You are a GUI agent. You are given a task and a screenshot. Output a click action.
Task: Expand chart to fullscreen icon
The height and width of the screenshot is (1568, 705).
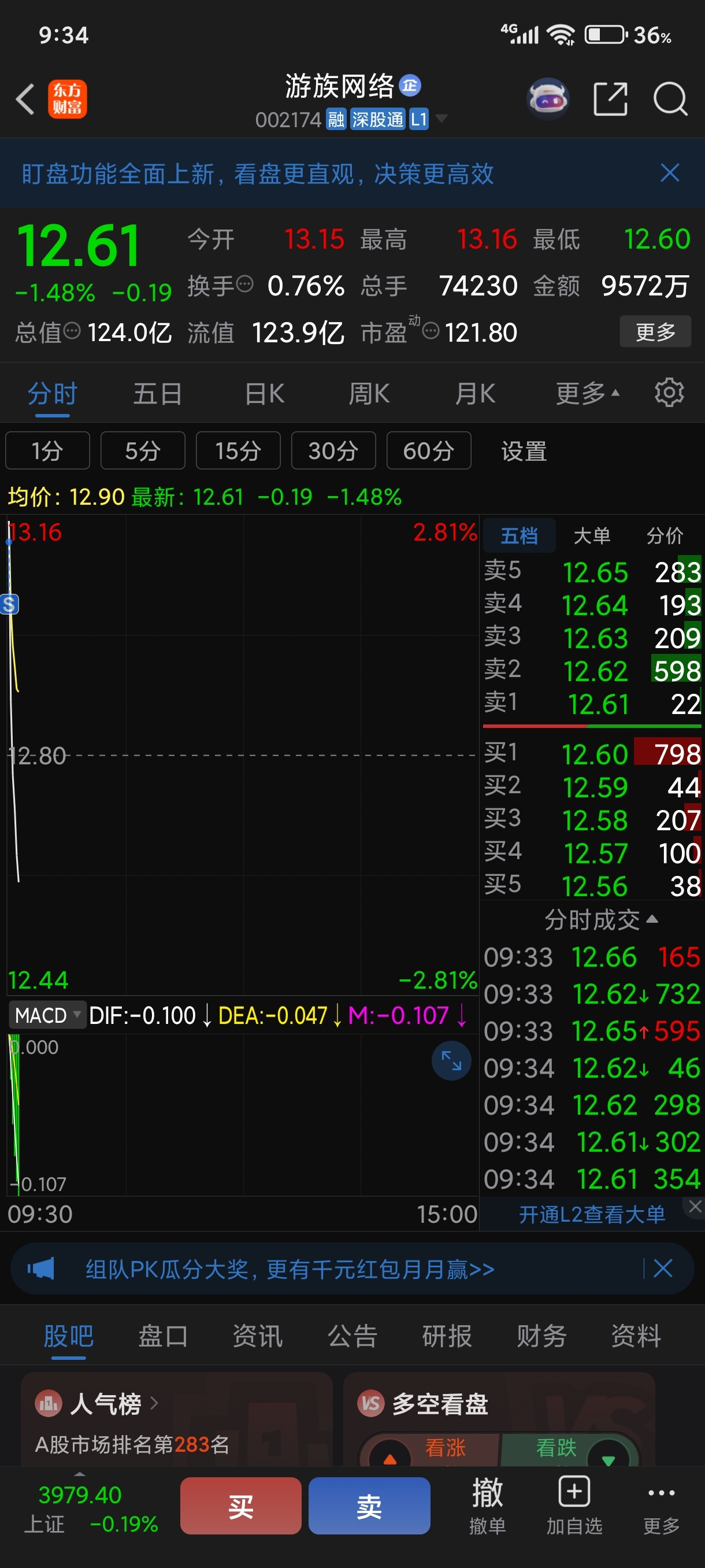click(451, 1061)
